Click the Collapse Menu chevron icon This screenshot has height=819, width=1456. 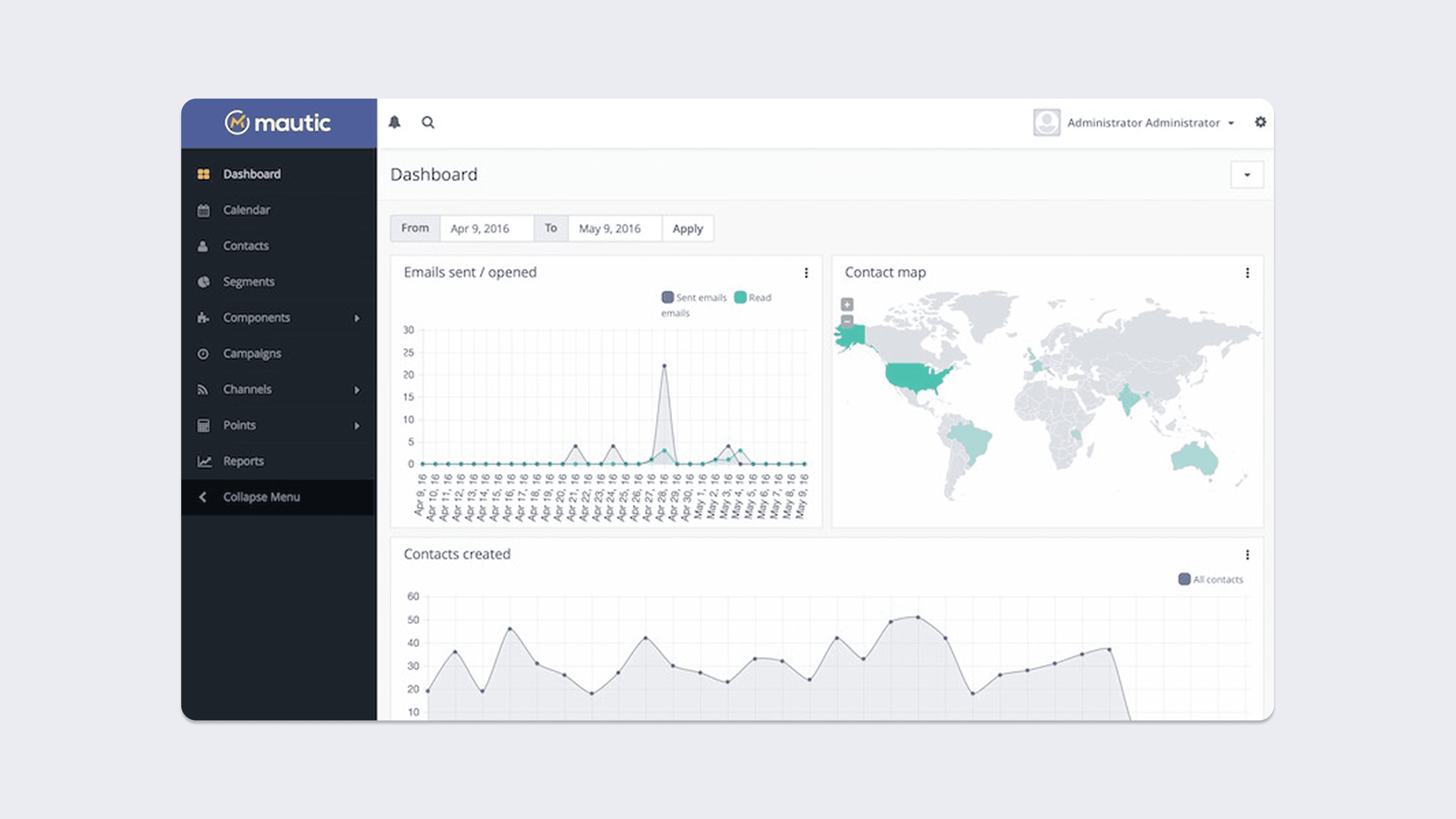point(202,497)
